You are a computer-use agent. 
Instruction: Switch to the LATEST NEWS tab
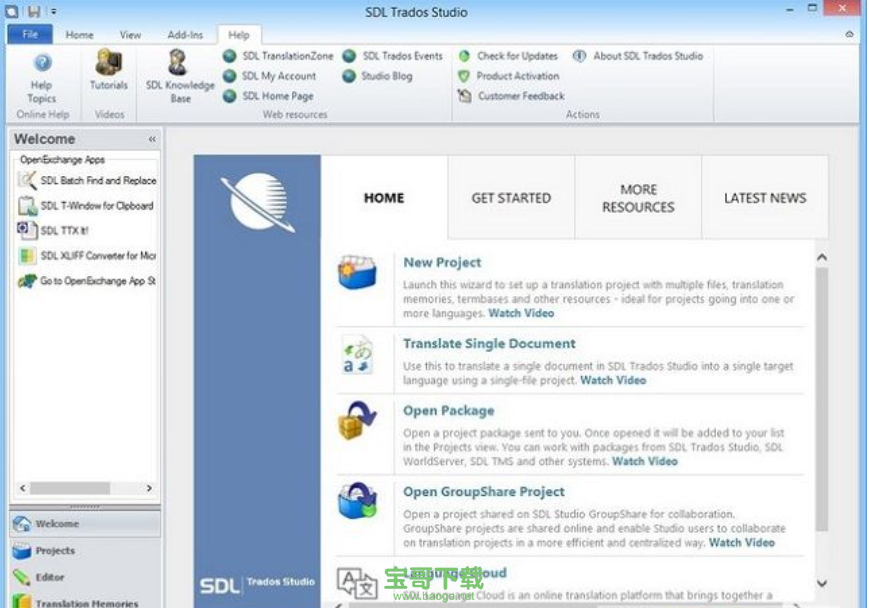coord(764,198)
